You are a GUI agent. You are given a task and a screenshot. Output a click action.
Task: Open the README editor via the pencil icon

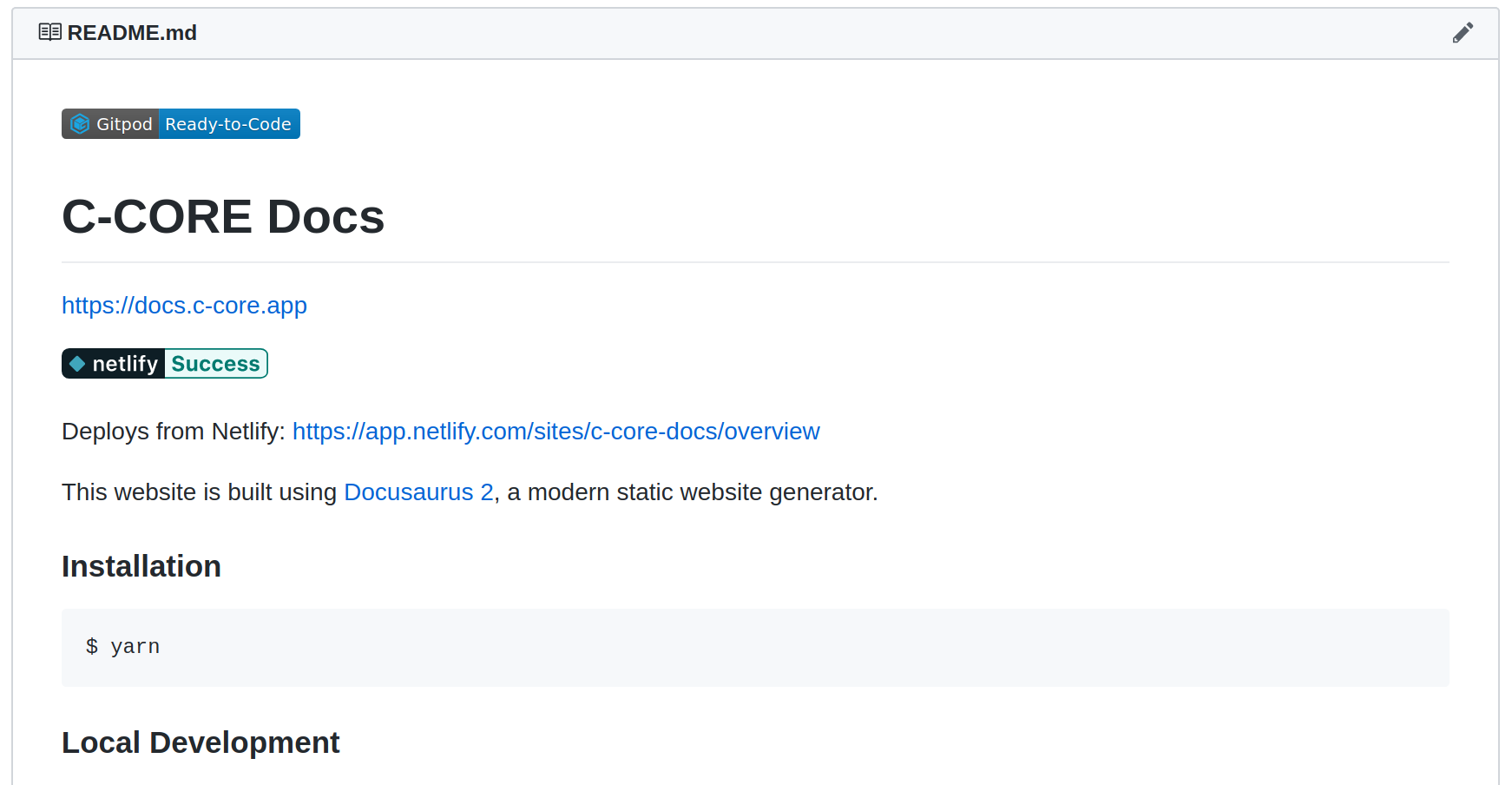(1463, 32)
